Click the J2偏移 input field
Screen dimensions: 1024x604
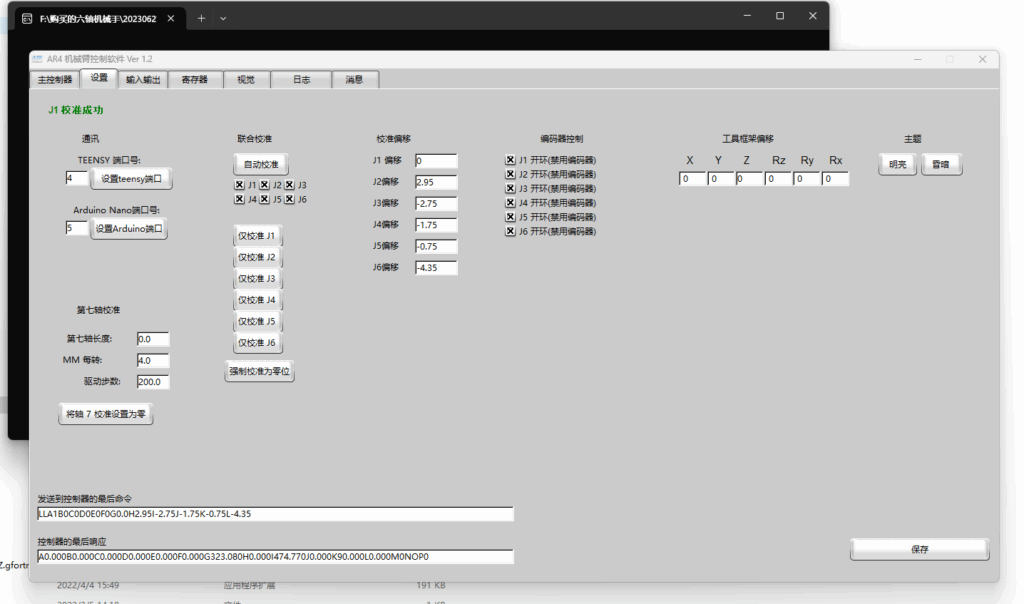[x=435, y=182]
